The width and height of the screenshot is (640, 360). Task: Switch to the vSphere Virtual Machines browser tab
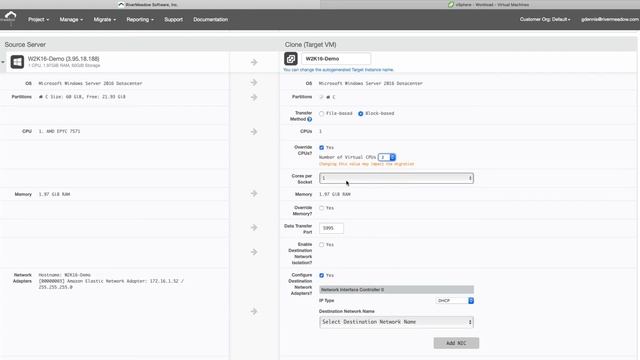point(480,4)
